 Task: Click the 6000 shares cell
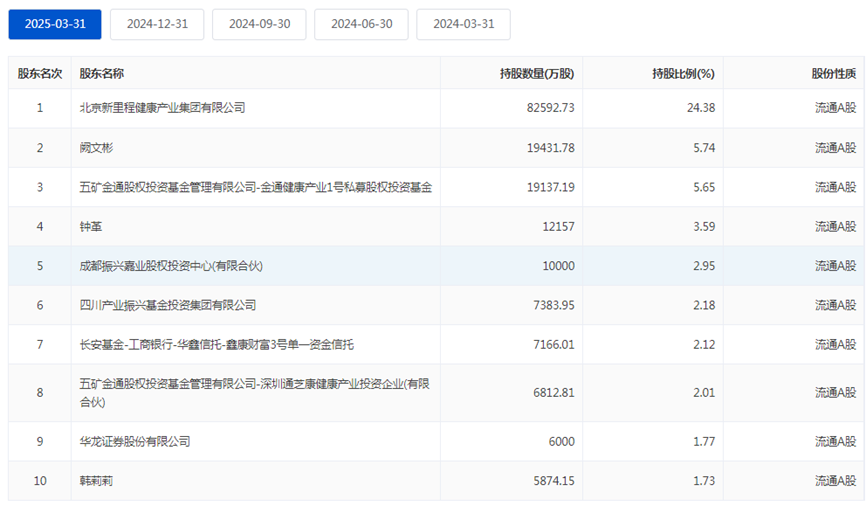tap(562, 441)
